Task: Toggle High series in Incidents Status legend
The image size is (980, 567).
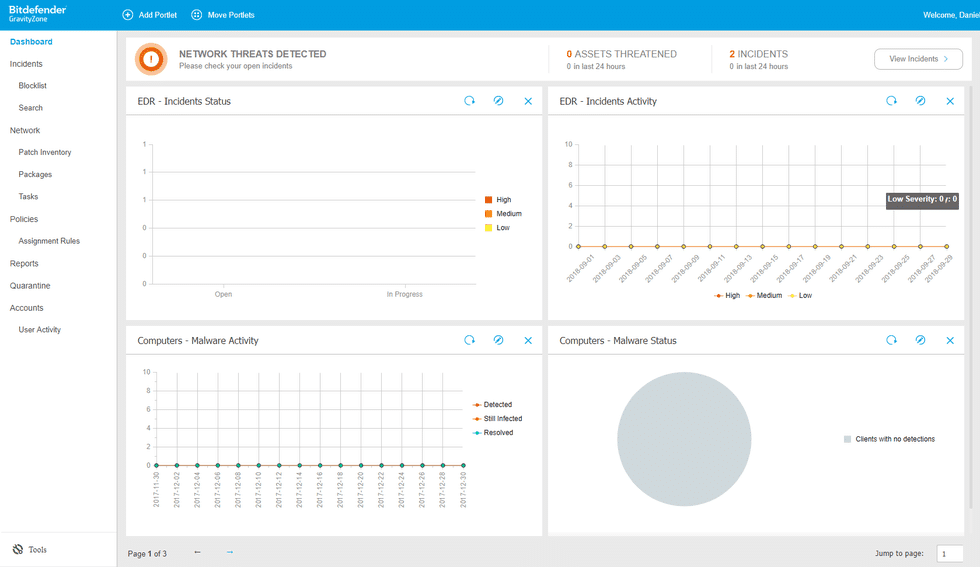Action: point(498,199)
